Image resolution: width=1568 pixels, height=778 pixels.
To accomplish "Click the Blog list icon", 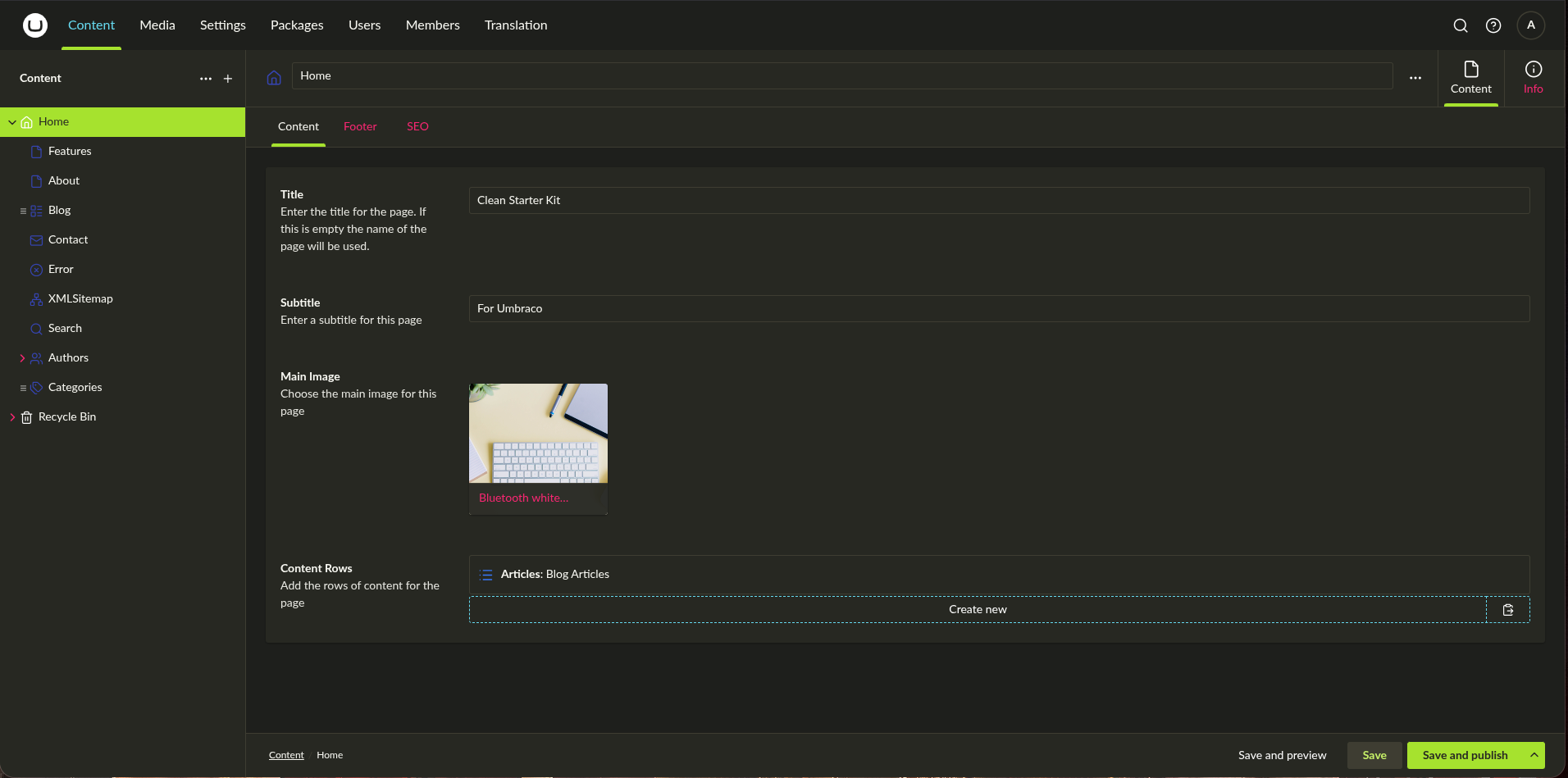I will pyautogui.click(x=36, y=211).
